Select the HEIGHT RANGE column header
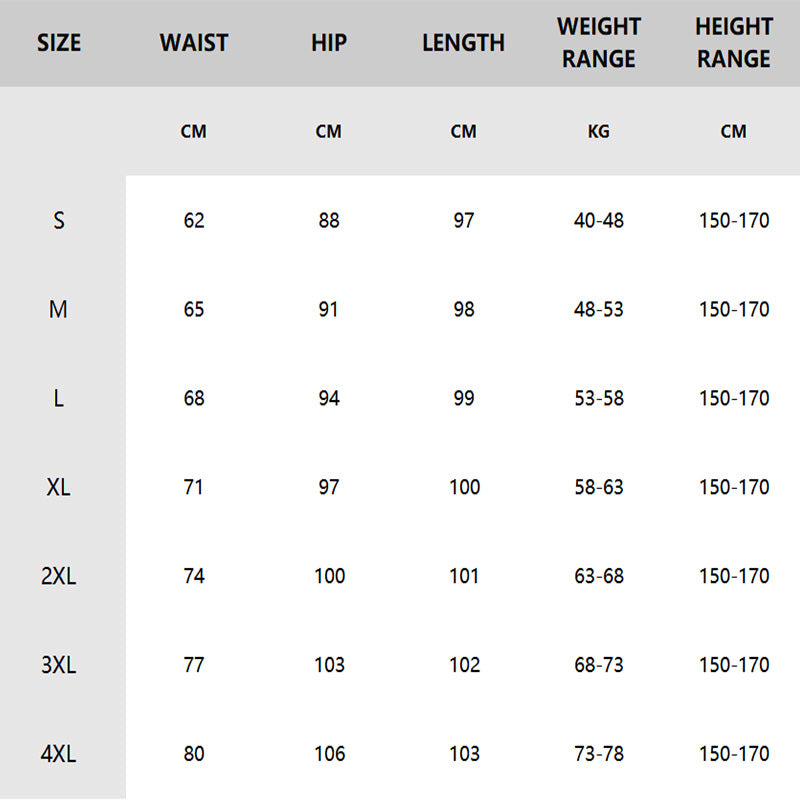This screenshot has height=800, width=800. click(734, 43)
